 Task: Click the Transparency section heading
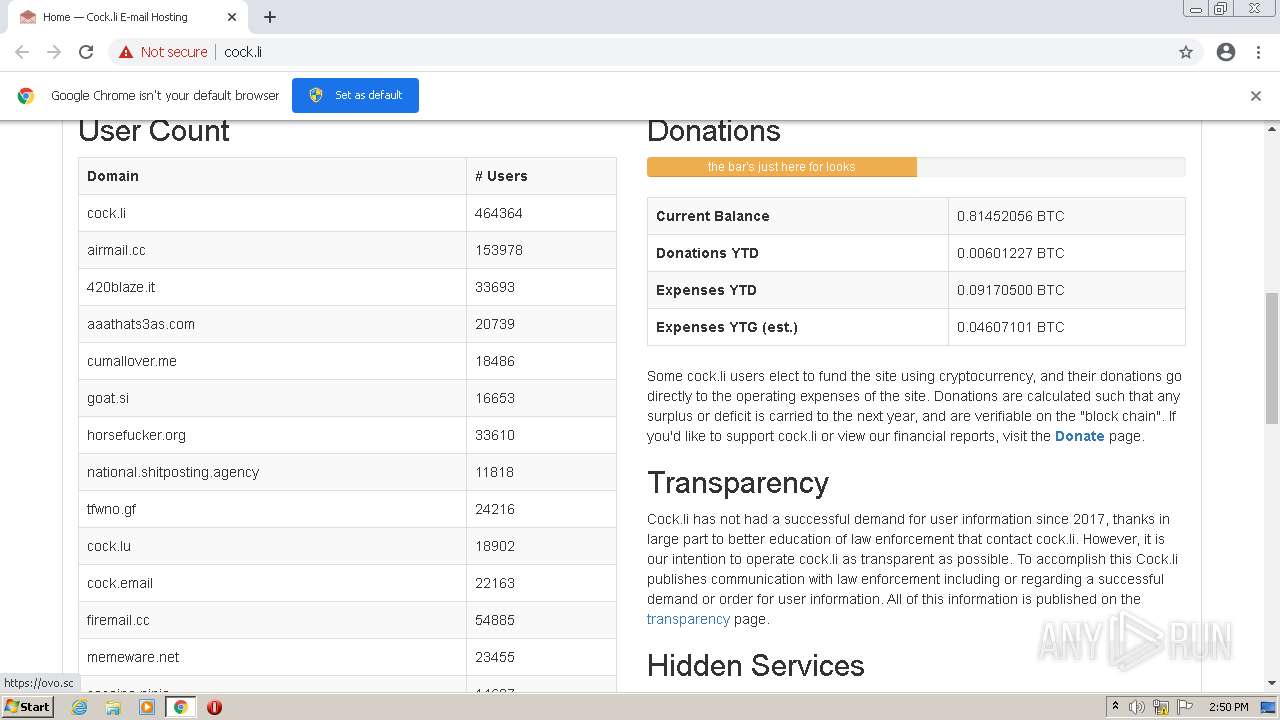click(738, 483)
